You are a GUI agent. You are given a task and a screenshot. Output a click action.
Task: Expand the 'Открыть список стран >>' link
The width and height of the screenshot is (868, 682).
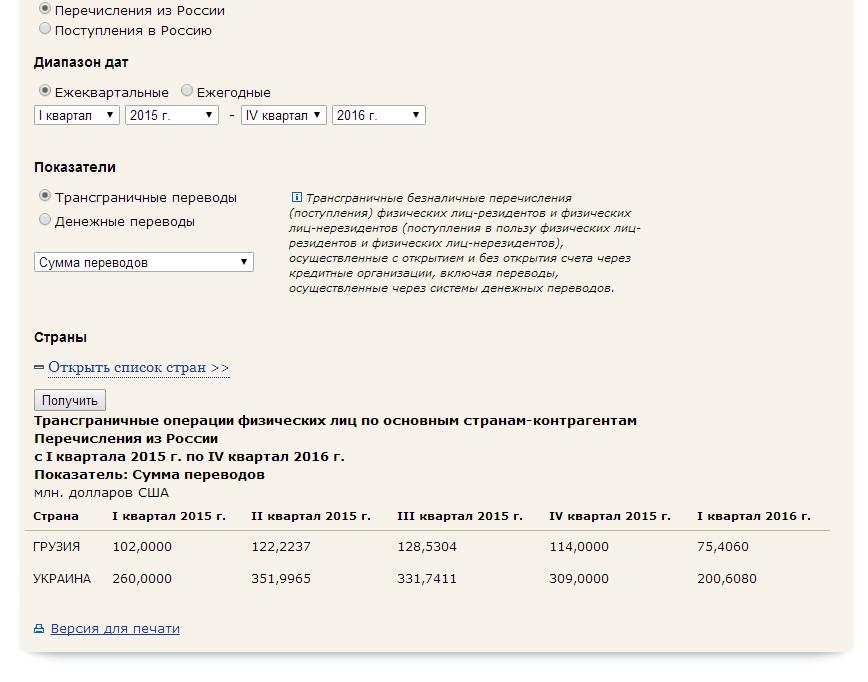[138, 368]
